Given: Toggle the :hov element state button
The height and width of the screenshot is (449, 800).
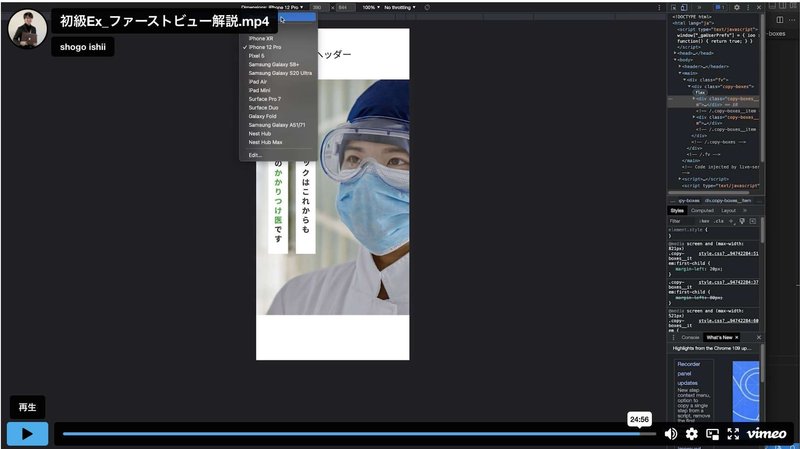Looking at the screenshot, I should 705,221.
